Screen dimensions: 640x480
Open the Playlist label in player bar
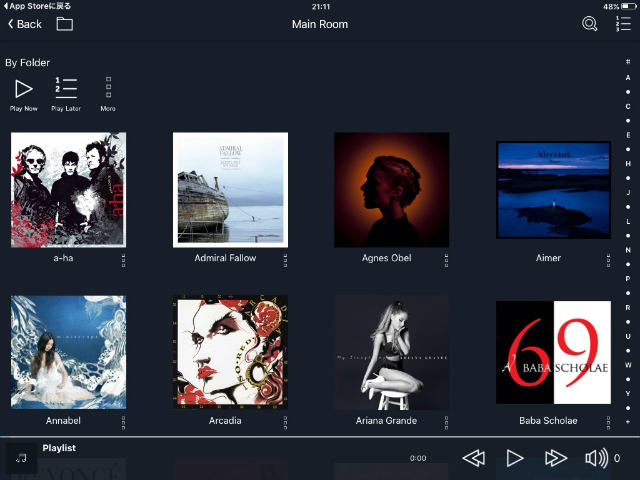tap(59, 448)
